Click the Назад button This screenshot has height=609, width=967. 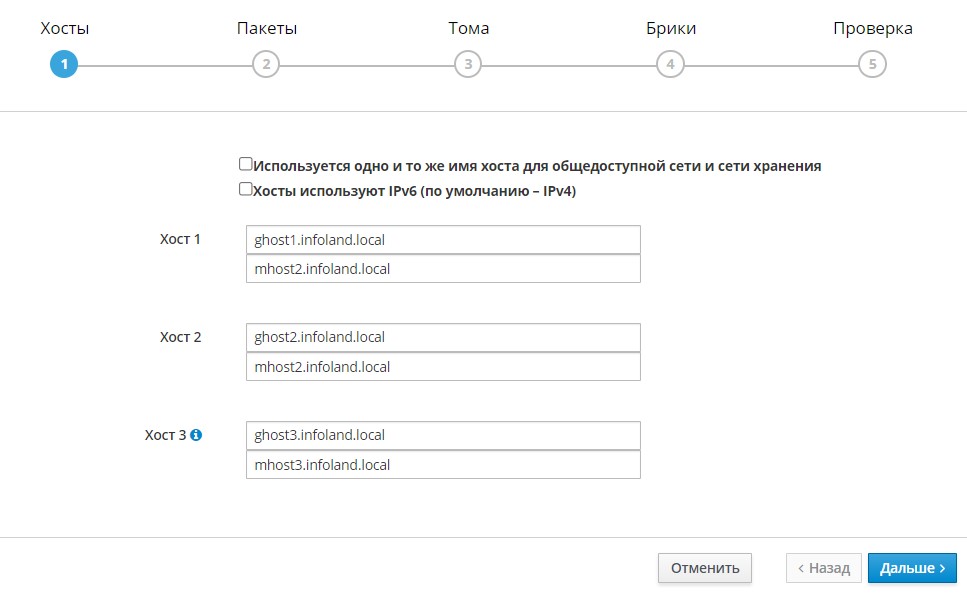tap(824, 568)
